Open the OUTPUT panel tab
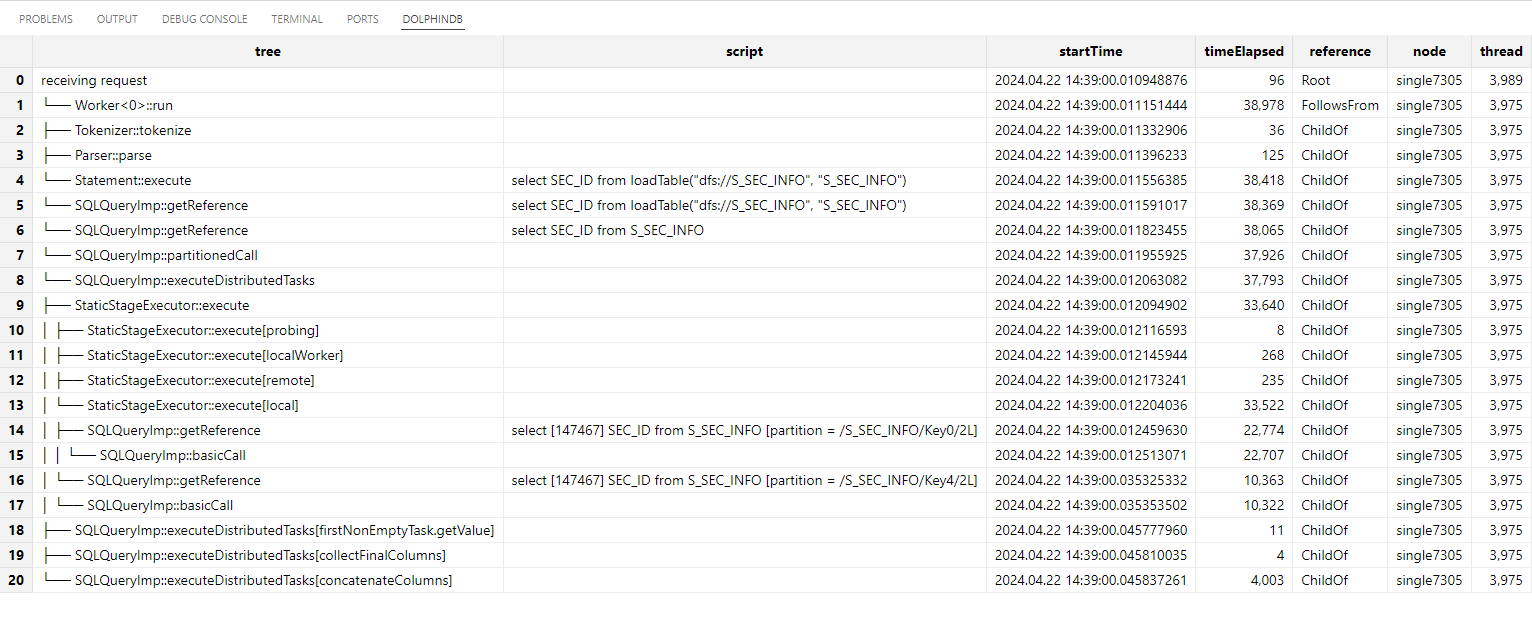Viewport: 1532px width, 618px height. 117,19
